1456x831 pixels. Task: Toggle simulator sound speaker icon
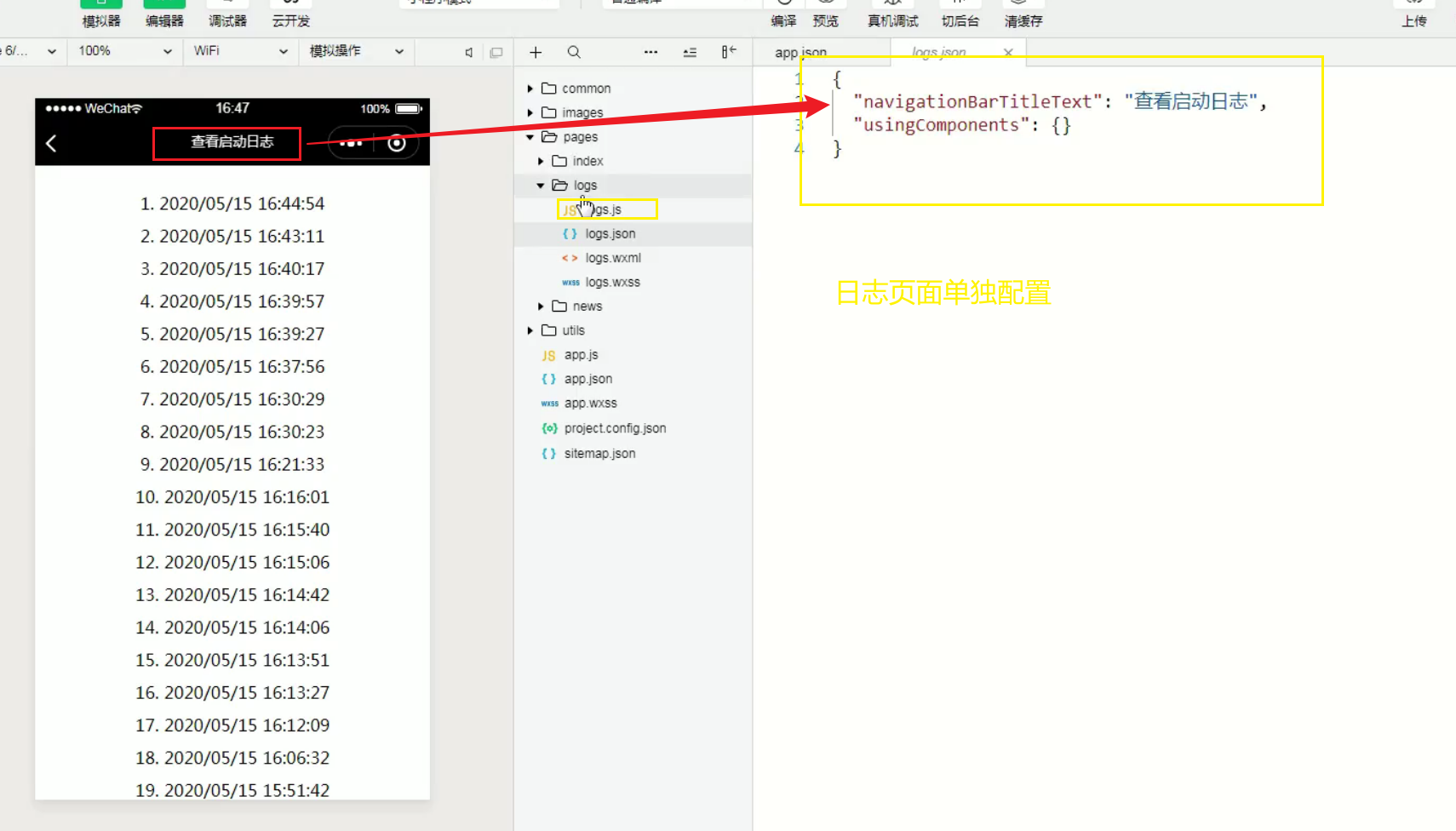pos(468,52)
